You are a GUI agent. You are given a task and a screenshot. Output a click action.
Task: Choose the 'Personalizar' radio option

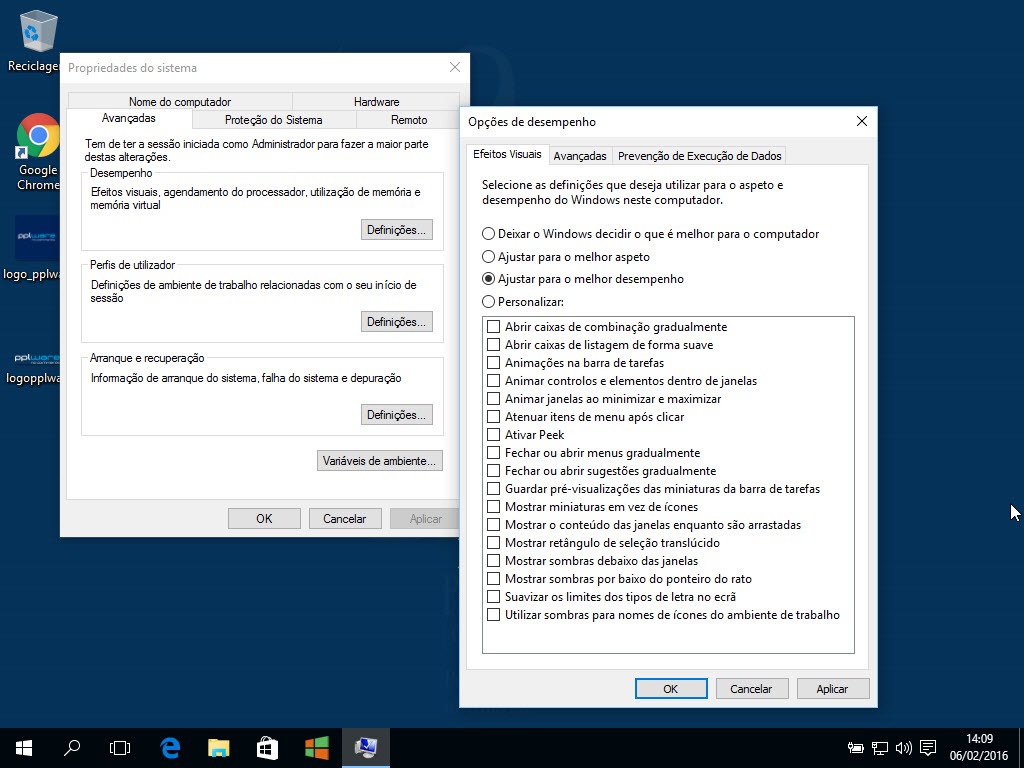point(488,301)
